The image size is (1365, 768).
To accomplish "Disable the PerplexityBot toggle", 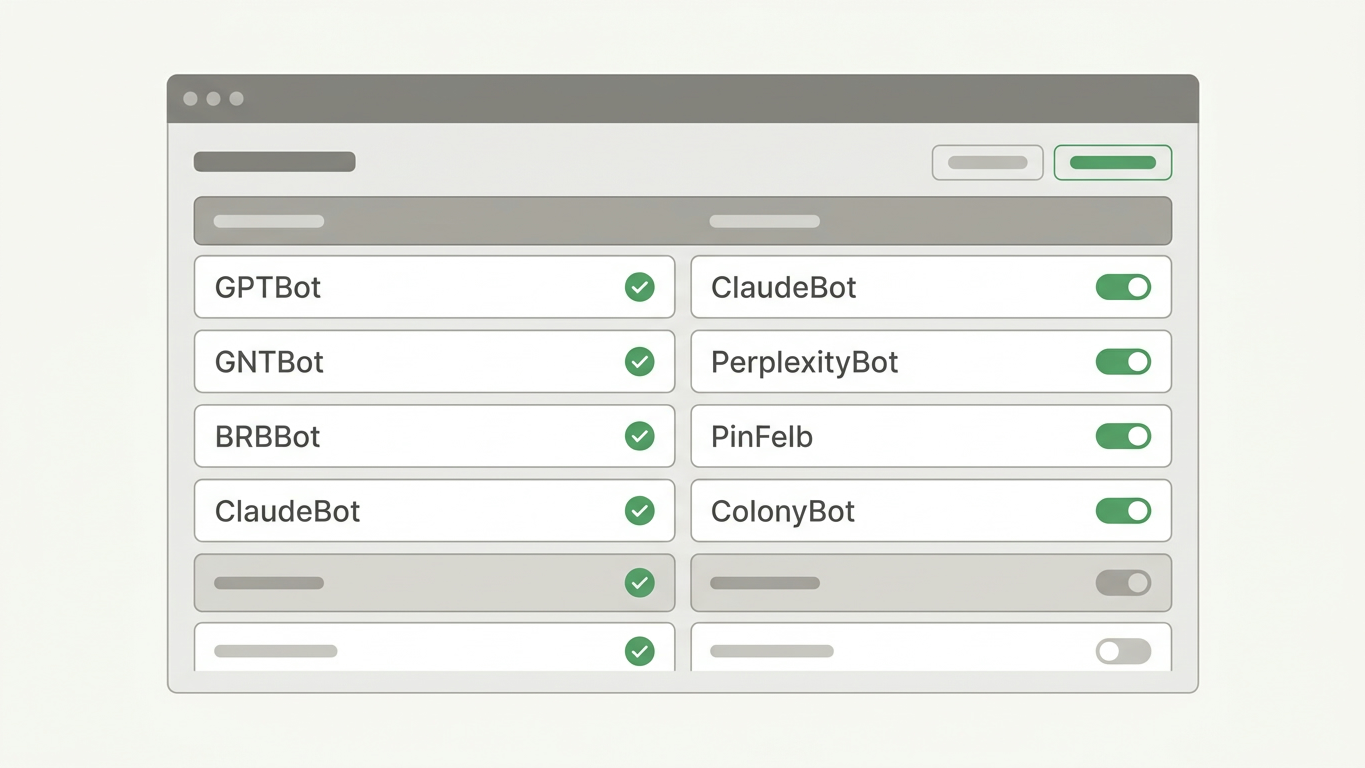I will pos(1123,361).
